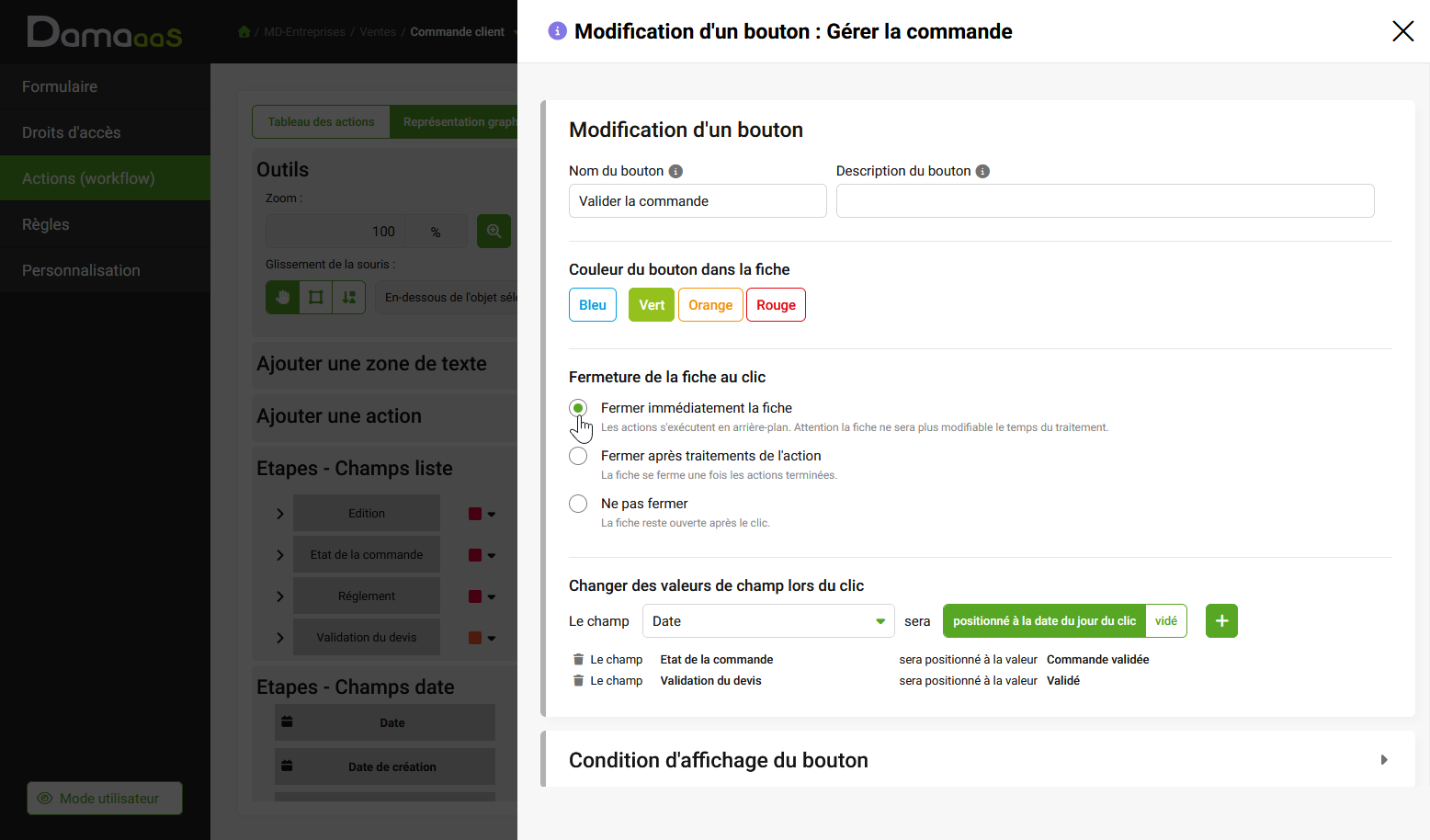Click the Nom du bouton text field
The image size is (1430, 840).
pyautogui.click(x=698, y=201)
